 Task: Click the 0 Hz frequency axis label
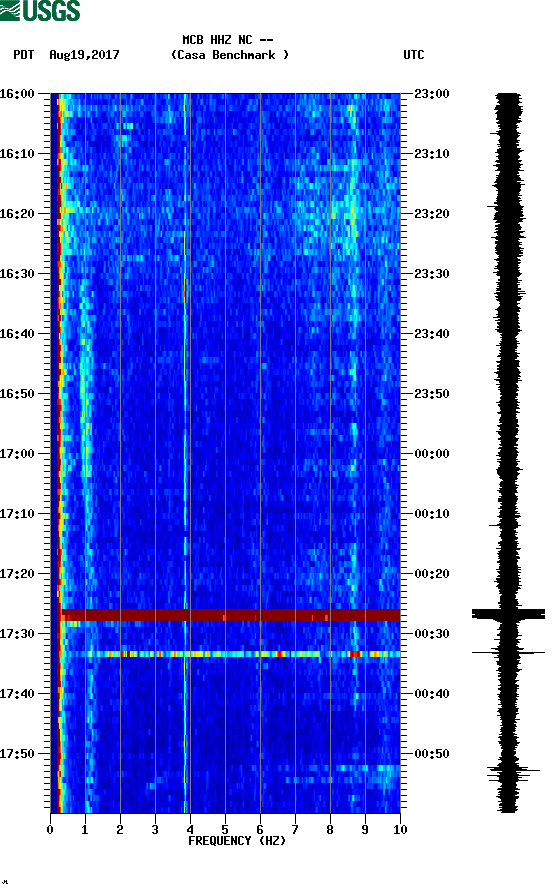click(x=50, y=829)
